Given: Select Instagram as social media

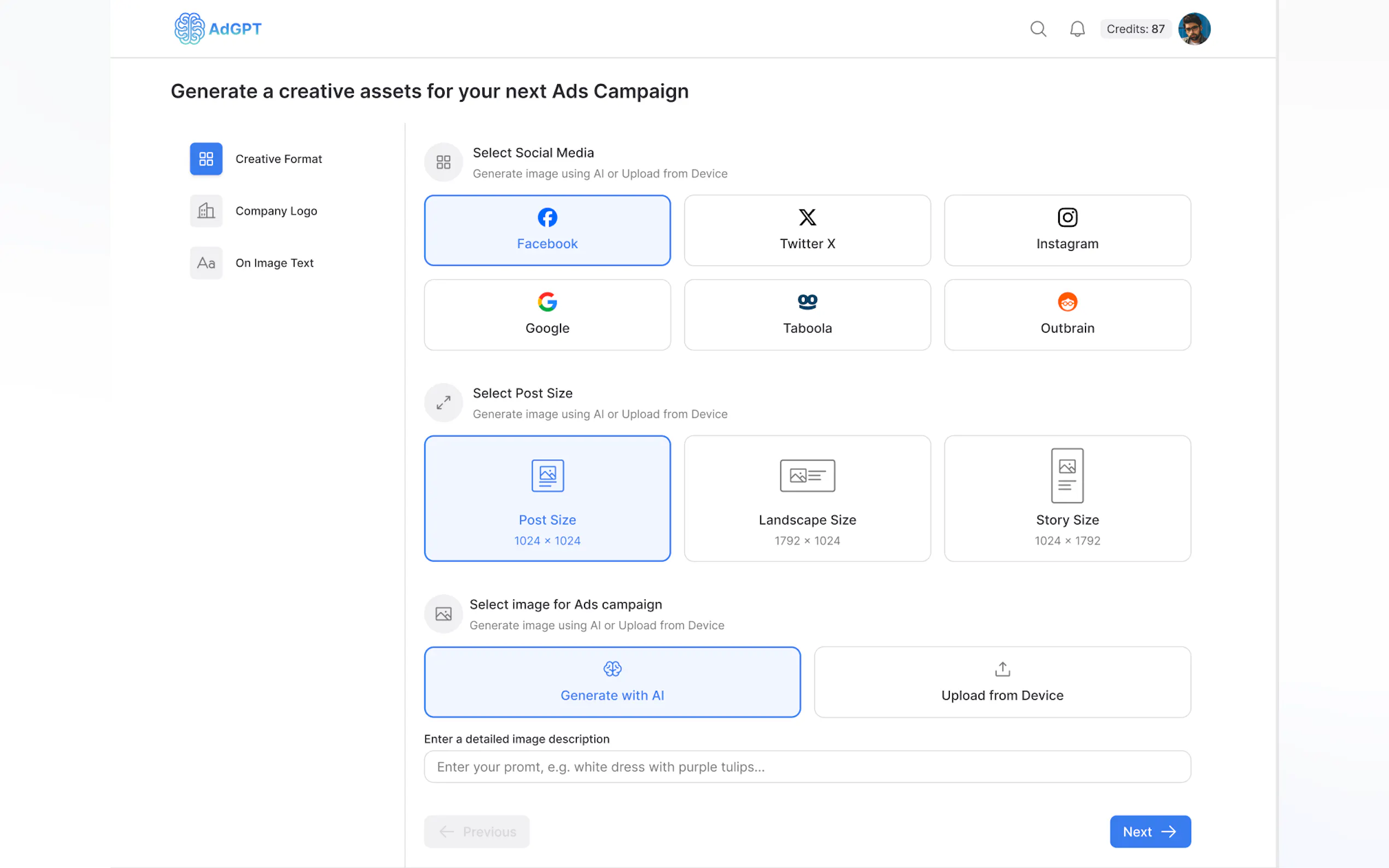Looking at the screenshot, I should (x=1067, y=230).
